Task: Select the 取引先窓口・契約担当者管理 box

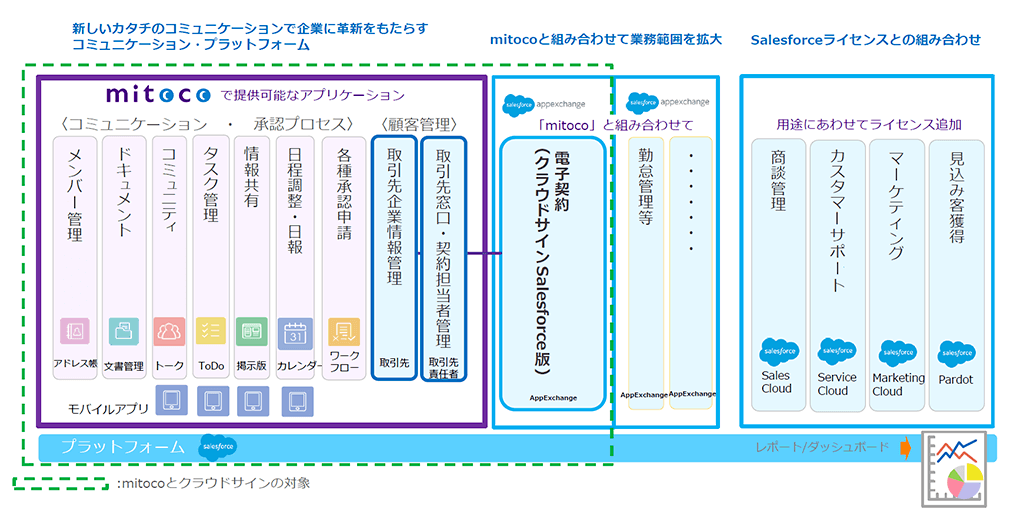Action: pyautogui.click(x=443, y=258)
